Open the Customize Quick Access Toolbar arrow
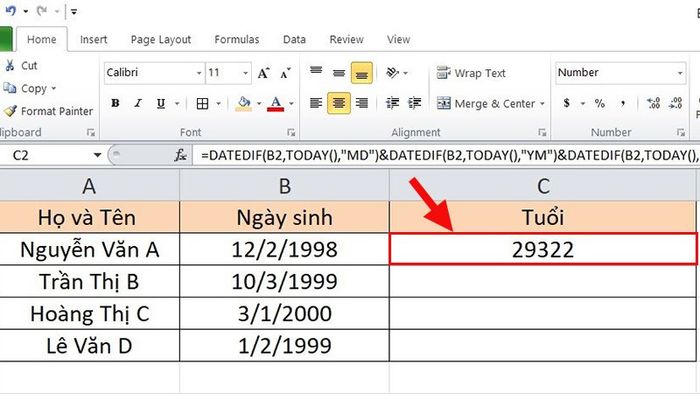The image size is (700, 394). tap(74, 12)
